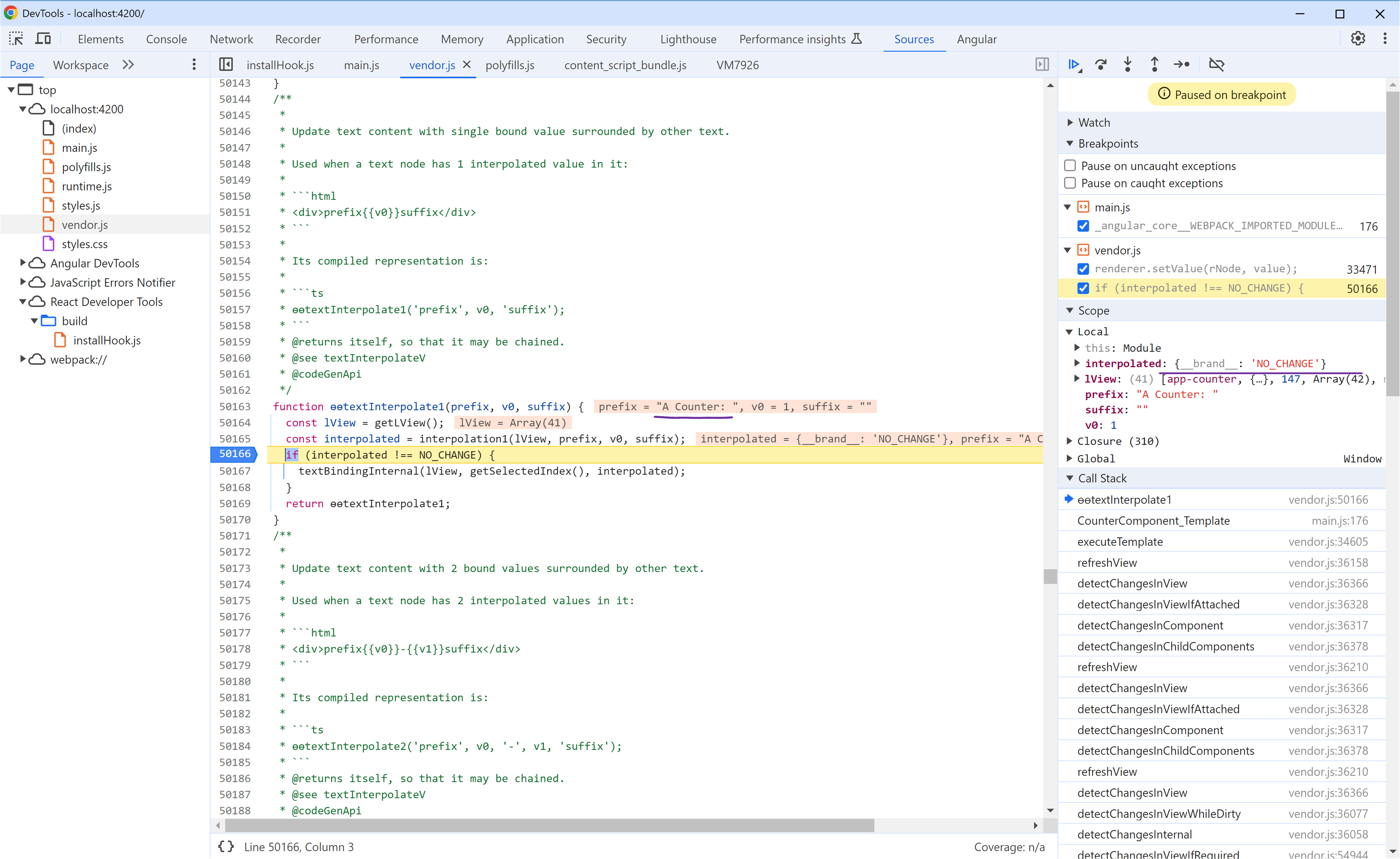The width and height of the screenshot is (1400, 859).
Task: Expand the Angular DevTools tree node
Action: coord(23,262)
